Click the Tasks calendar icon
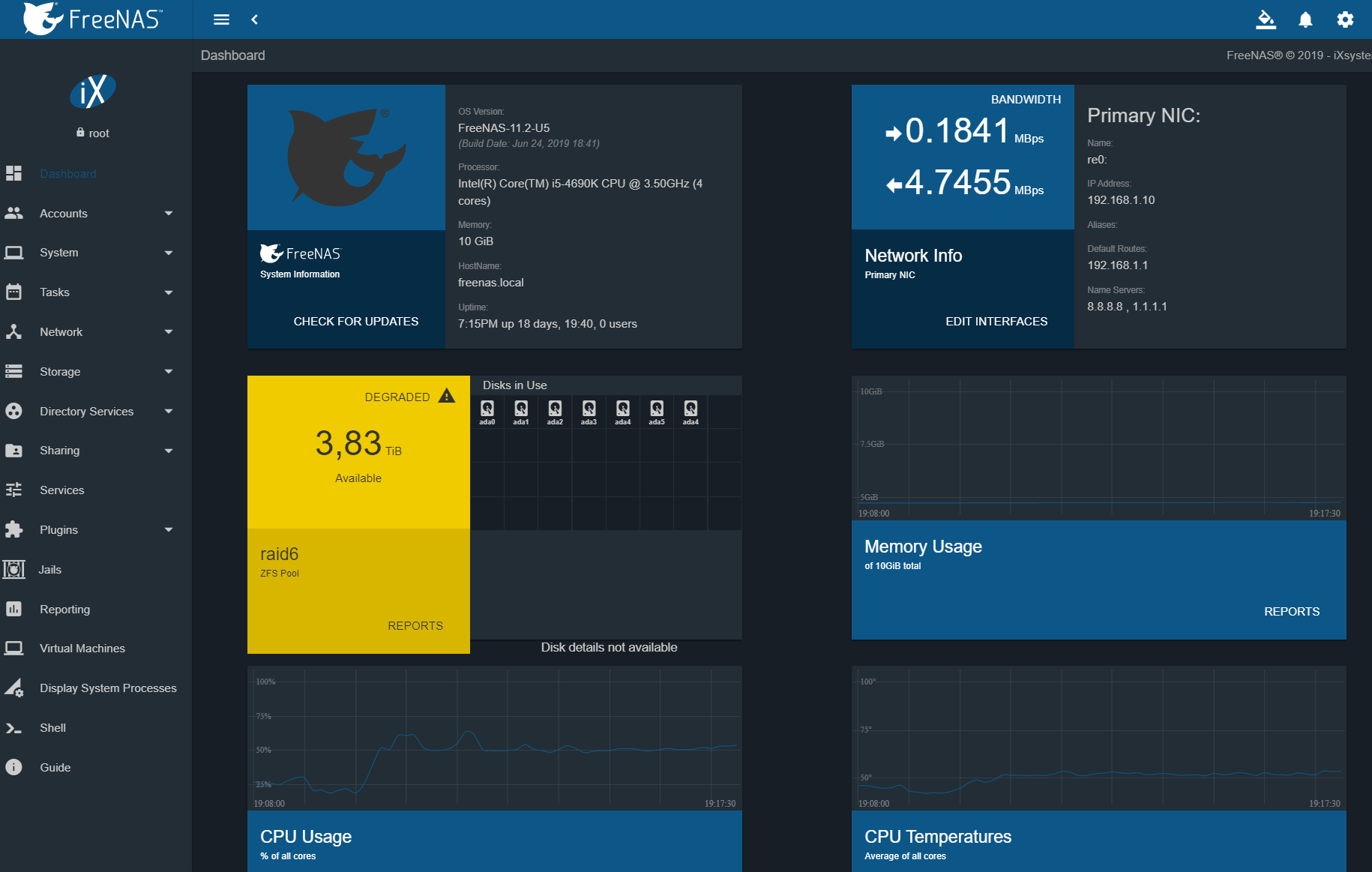1372x872 pixels. [x=13, y=292]
